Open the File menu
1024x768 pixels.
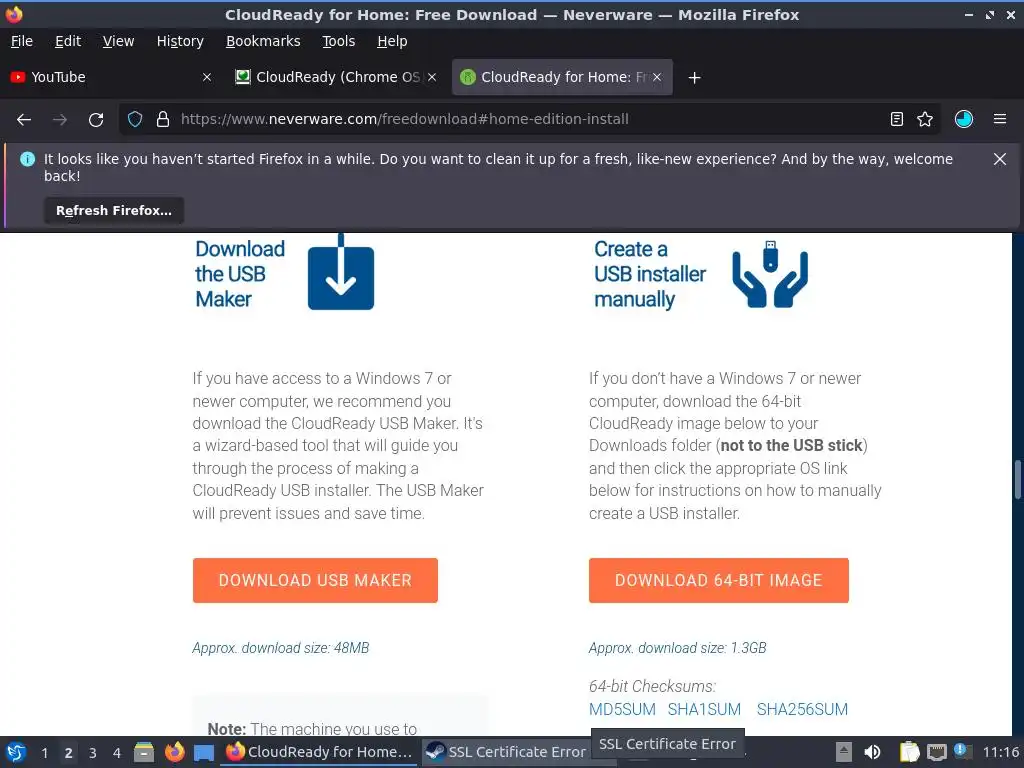click(x=22, y=41)
